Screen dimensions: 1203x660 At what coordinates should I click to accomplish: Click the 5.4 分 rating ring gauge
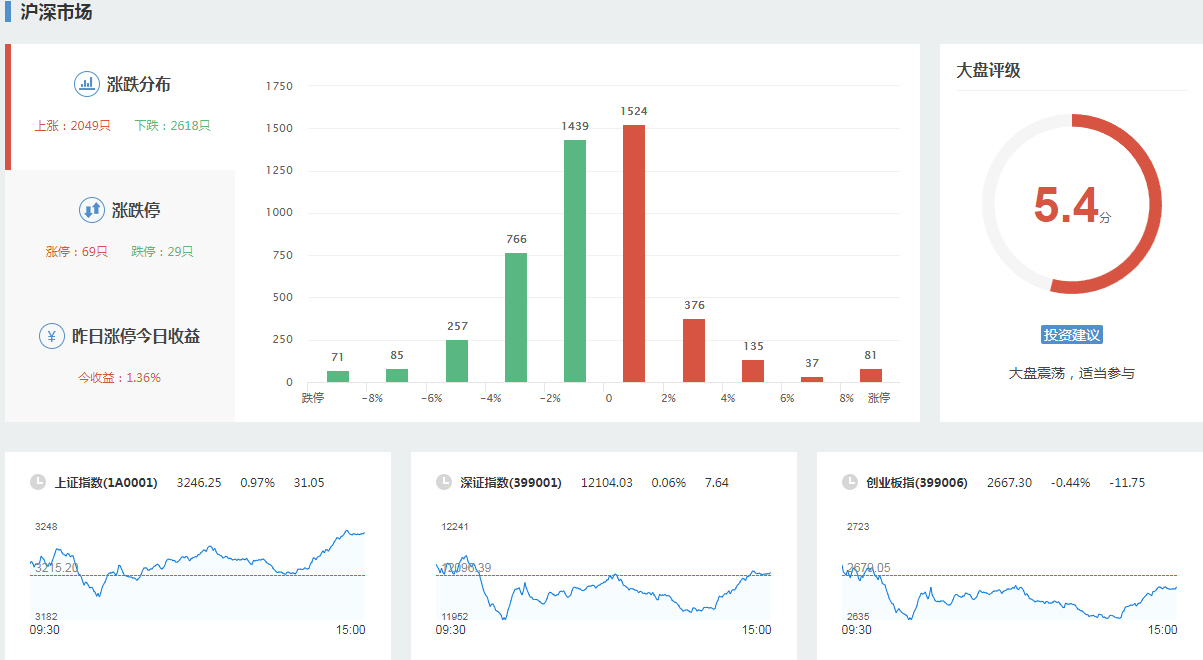click(1071, 204)
